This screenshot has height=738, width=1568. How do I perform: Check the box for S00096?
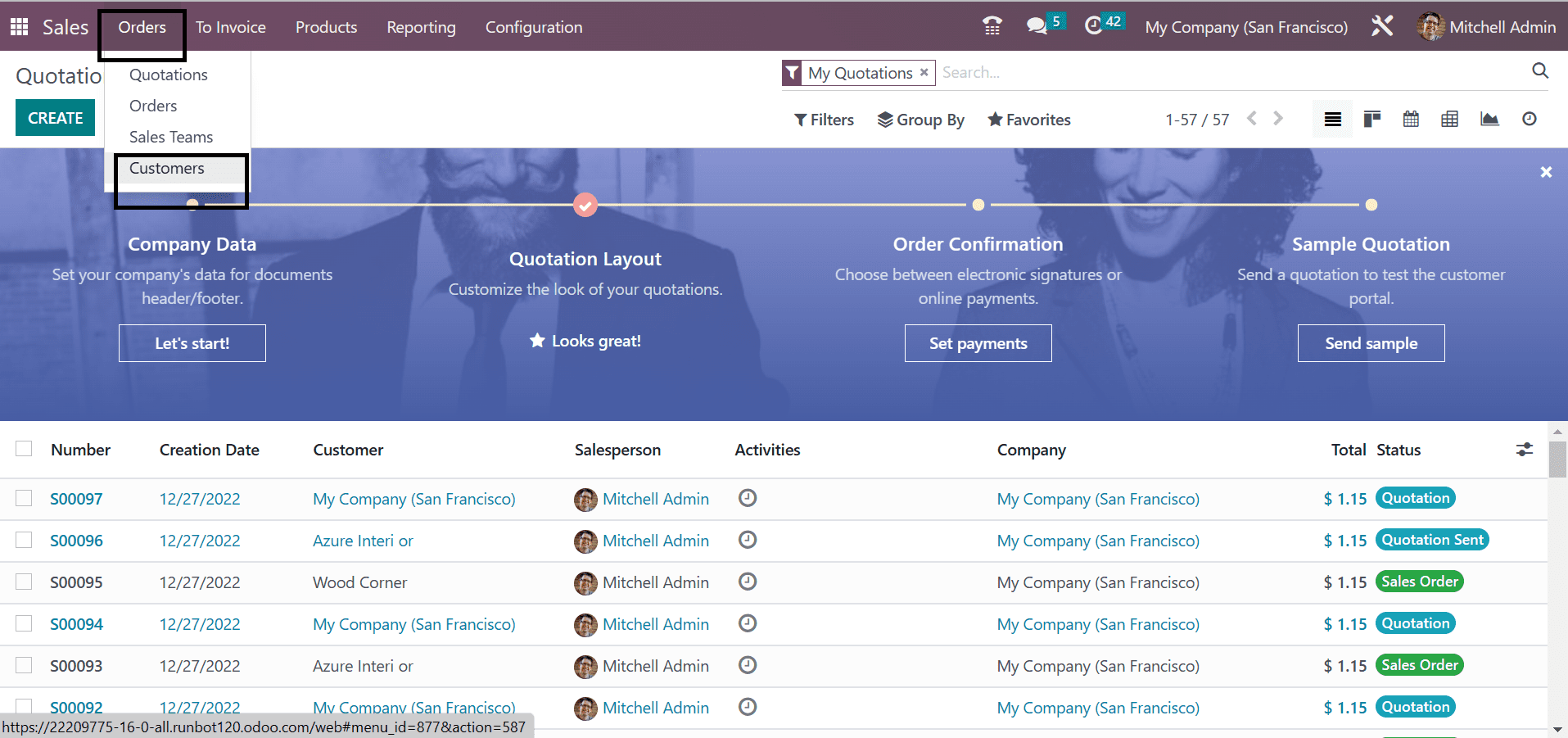(24, 540)
